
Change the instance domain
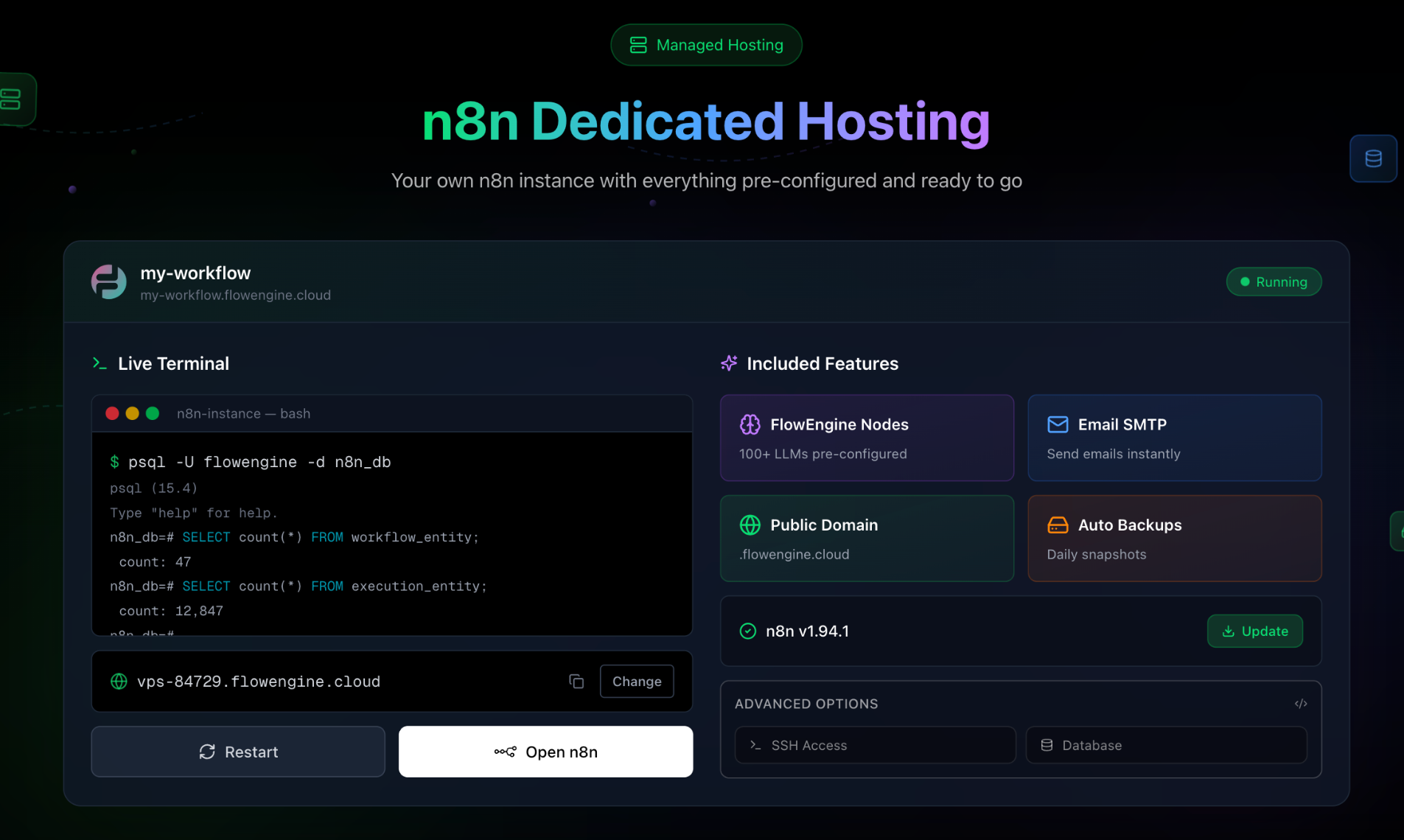[636, 681]
